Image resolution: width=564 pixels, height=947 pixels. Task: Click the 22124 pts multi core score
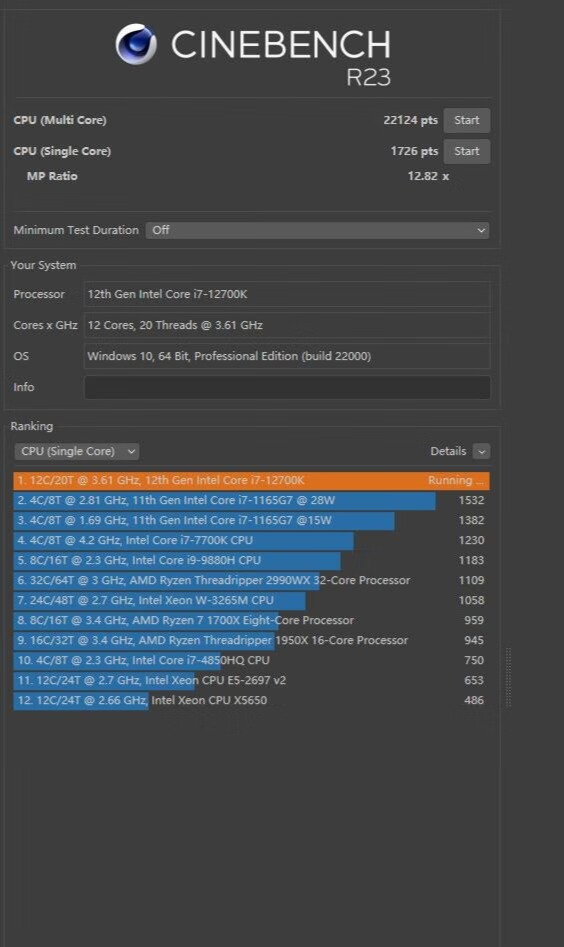[x=410, y=120]
